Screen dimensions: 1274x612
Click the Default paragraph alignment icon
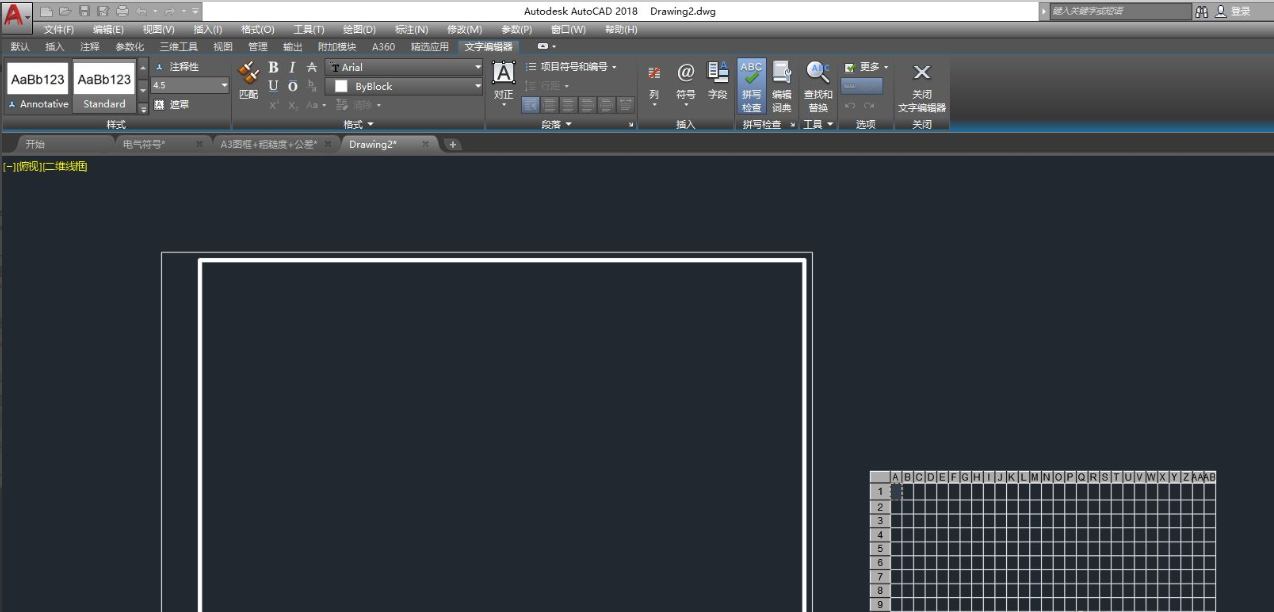tap(531, 104)
